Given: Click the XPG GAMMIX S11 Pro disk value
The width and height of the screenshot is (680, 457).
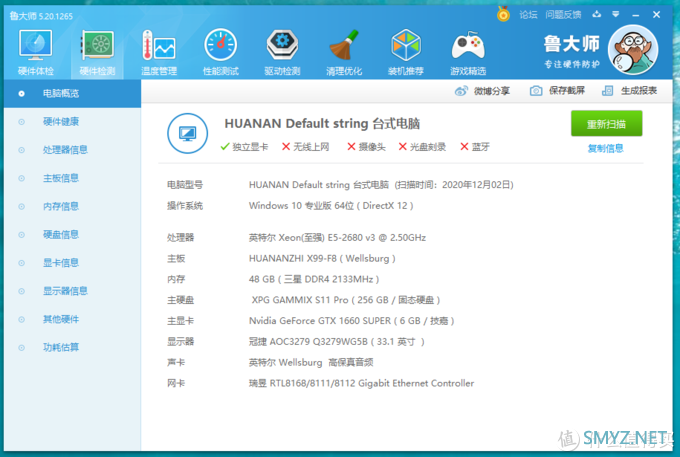Looking at the screenshot, I should 346,300.
